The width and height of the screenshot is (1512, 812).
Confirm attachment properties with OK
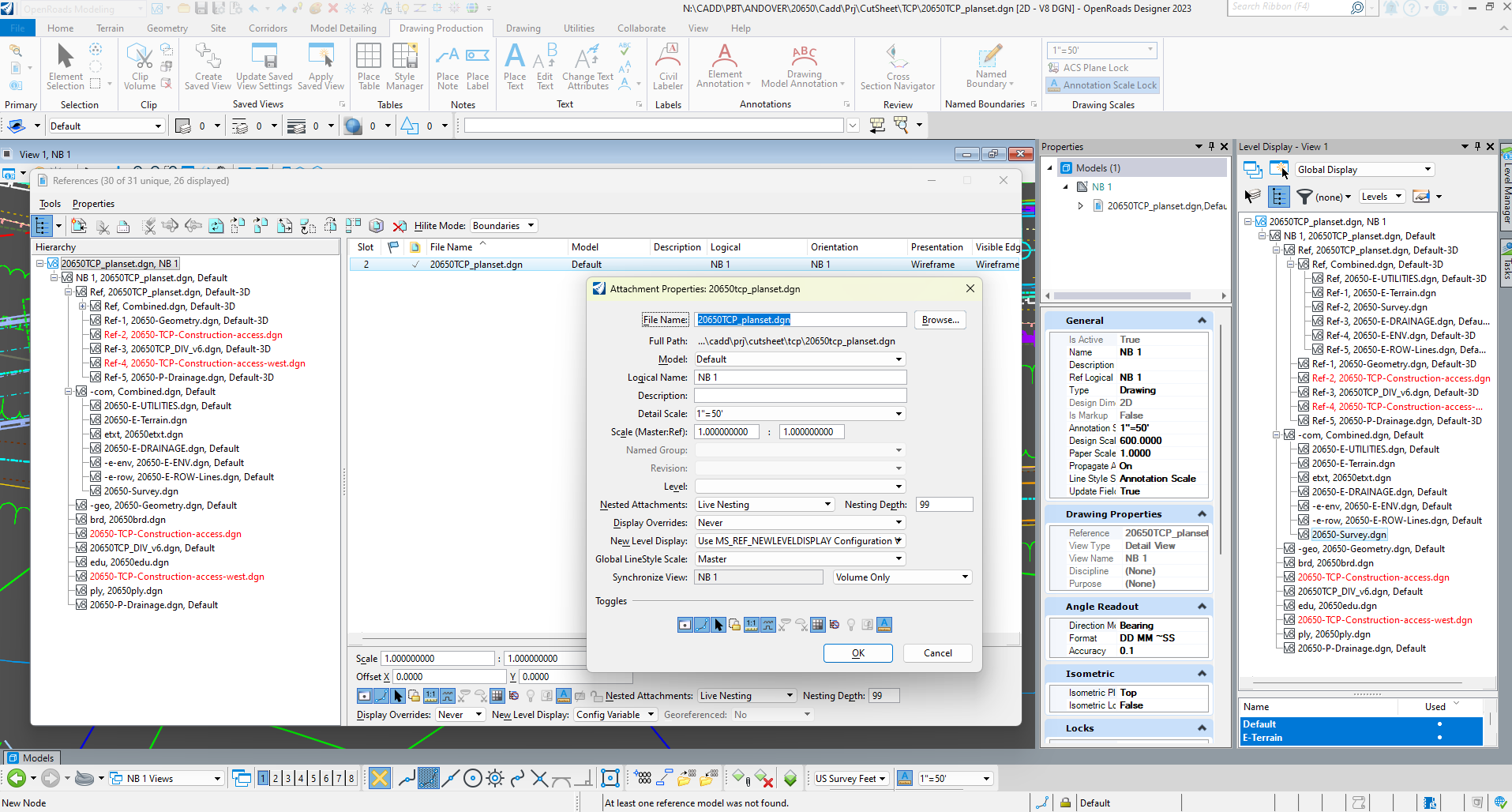click(857, 652)
